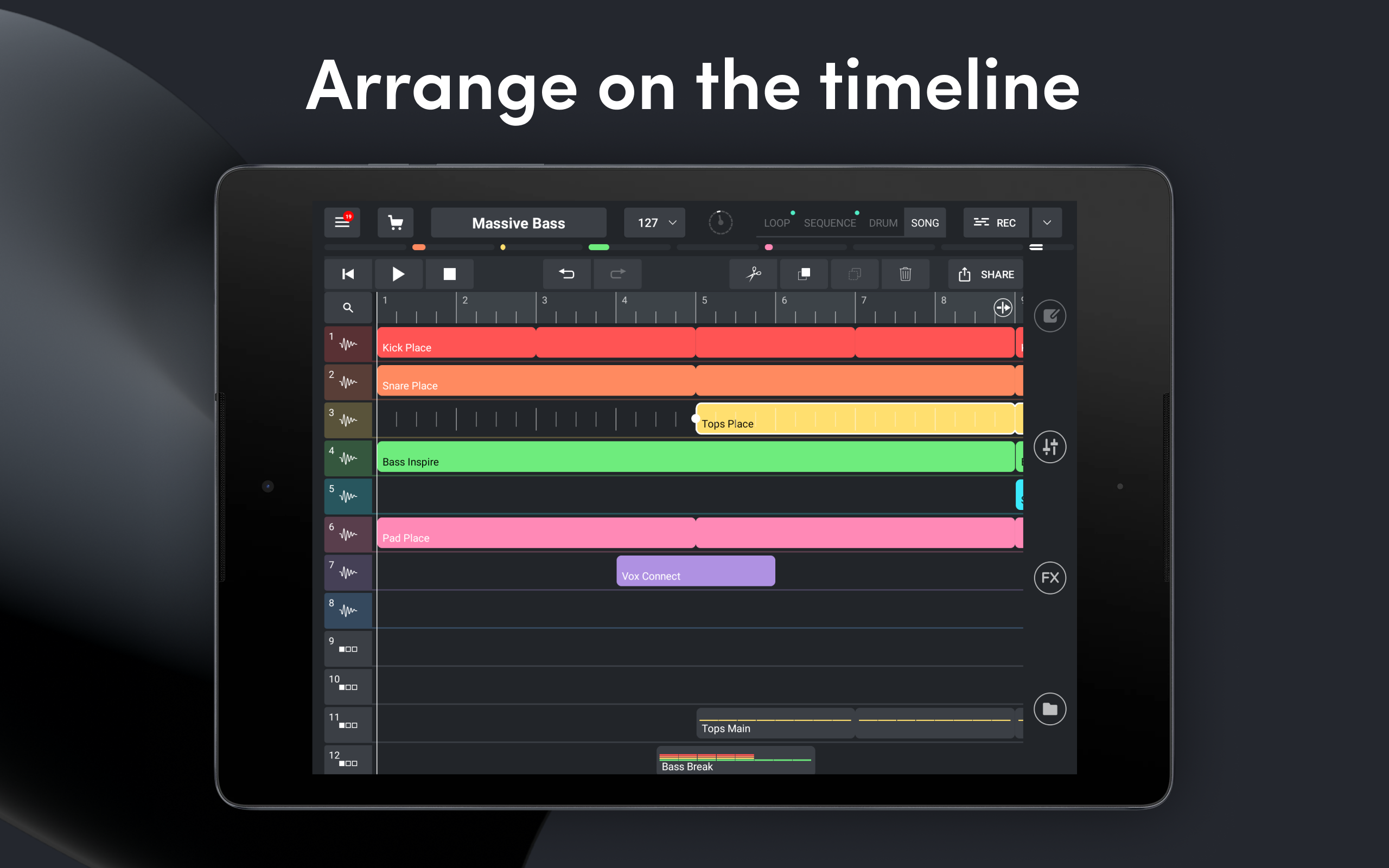Toggle the playhead follow icon on the ruler
Screen dimensions: 1389x868
(1003, 308)
